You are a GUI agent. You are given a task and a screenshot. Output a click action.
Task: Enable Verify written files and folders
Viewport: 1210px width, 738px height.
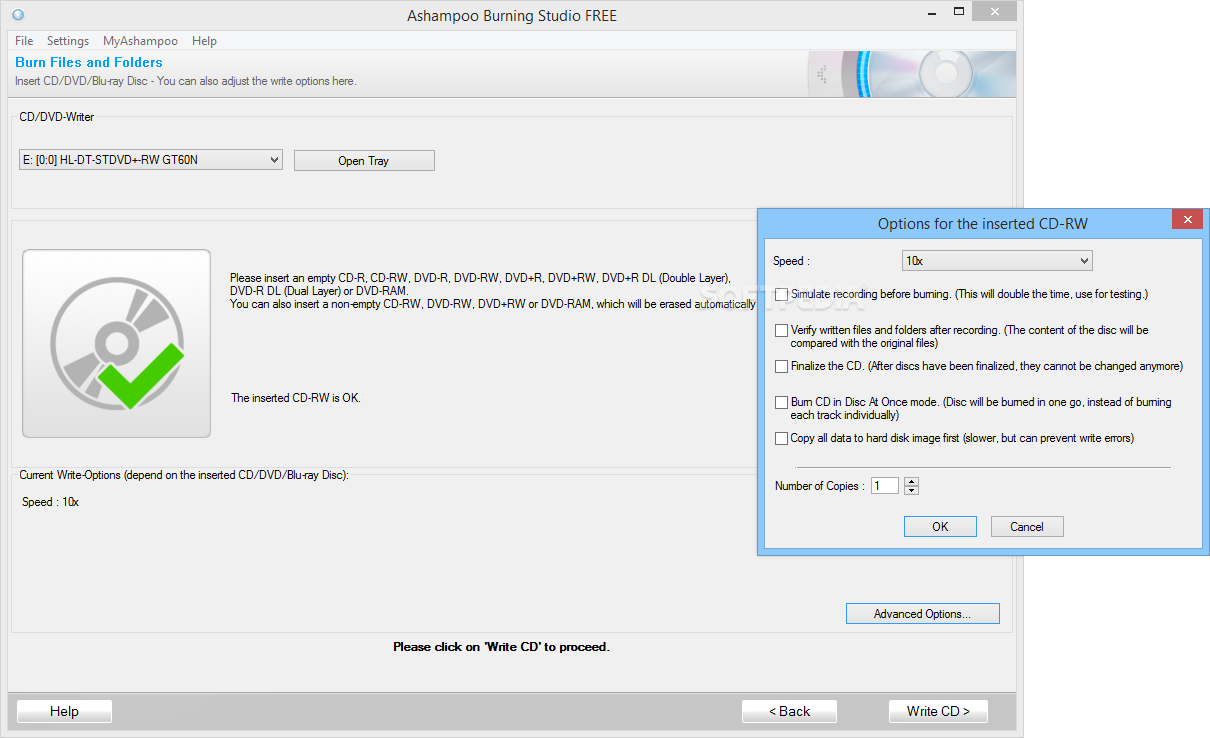(x=782, y=330)
